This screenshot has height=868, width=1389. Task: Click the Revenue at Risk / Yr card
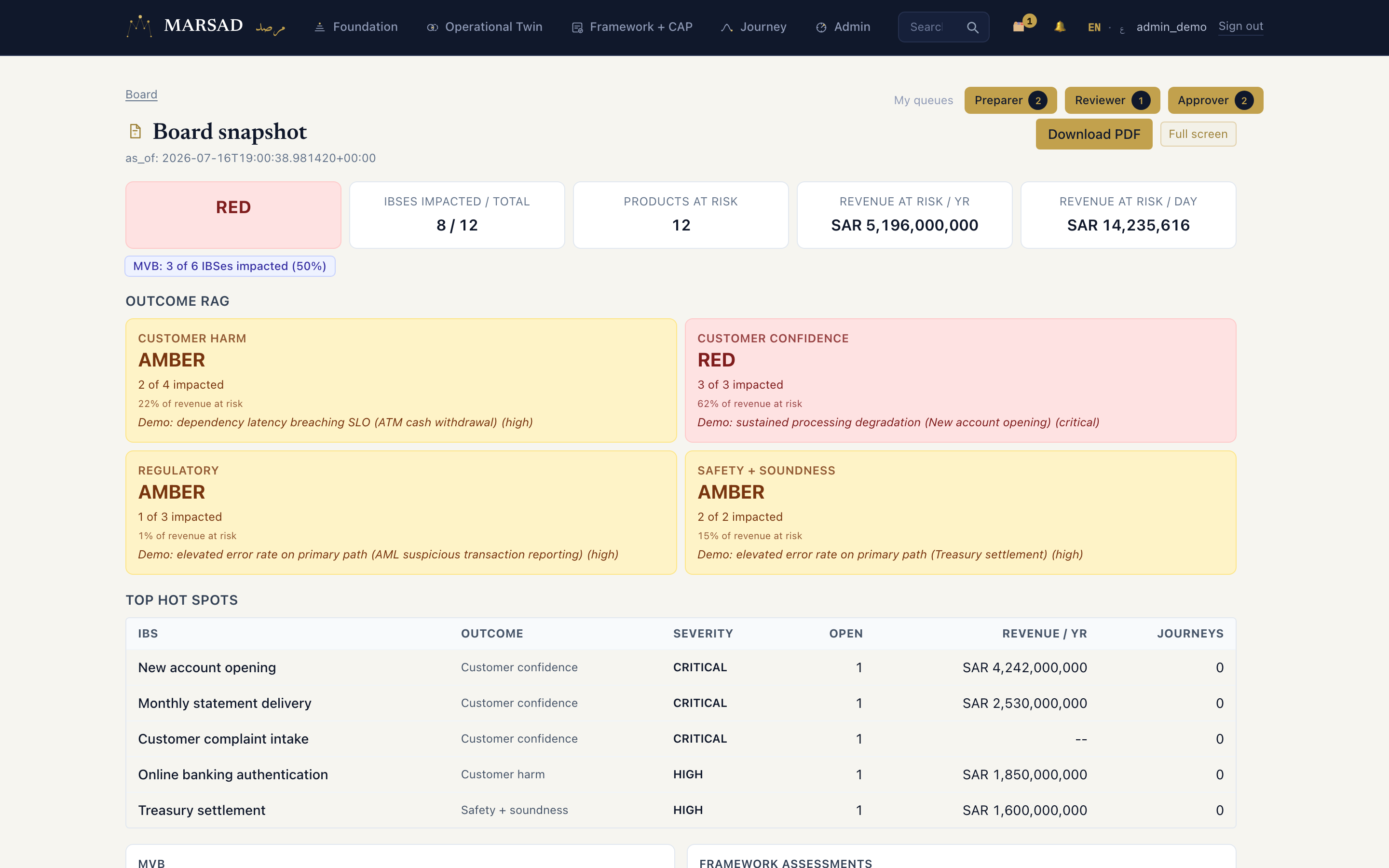[905, 215]
